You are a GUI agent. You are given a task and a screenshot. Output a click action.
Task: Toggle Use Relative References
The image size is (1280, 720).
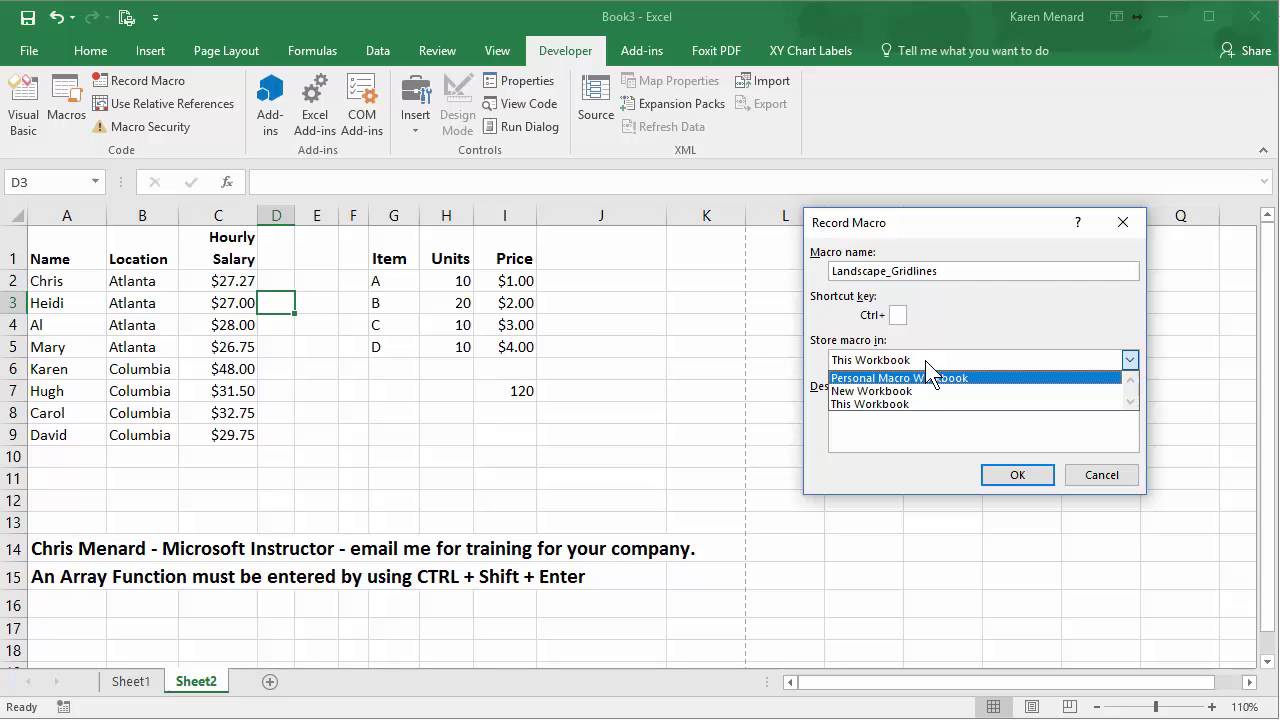pyautogui.click(x=163, y=104)
